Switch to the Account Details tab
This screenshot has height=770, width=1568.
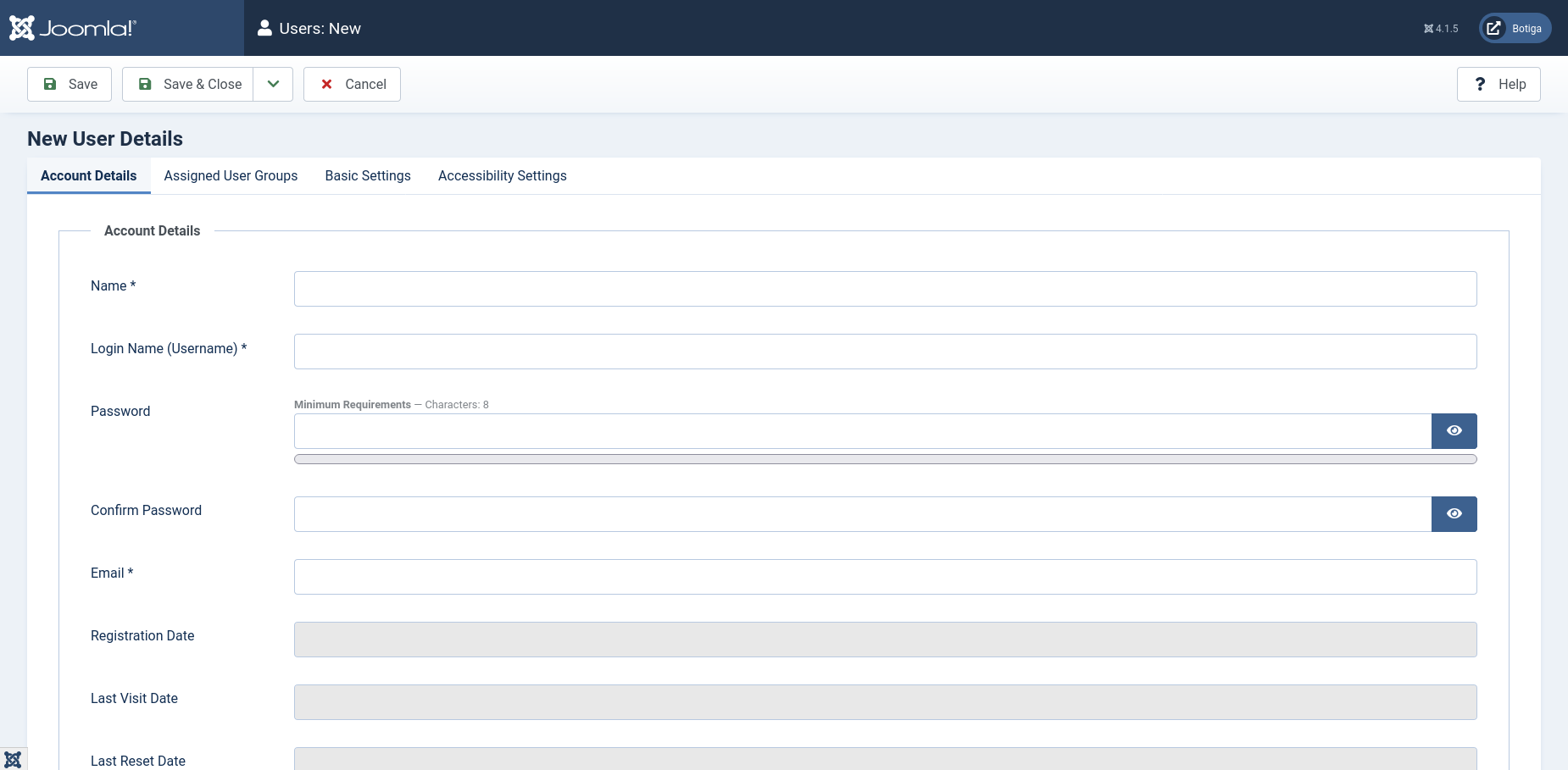point(89,175)
